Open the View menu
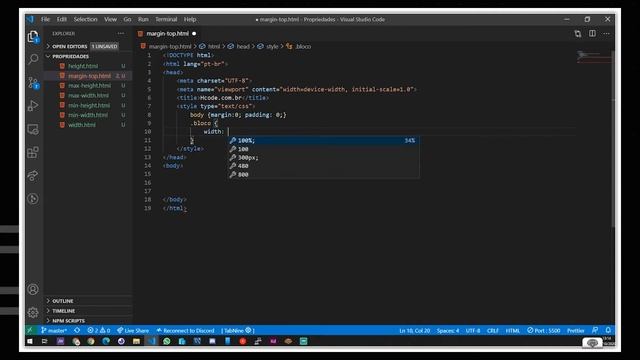This screenshot has width=640, height=360. point(110,19)
